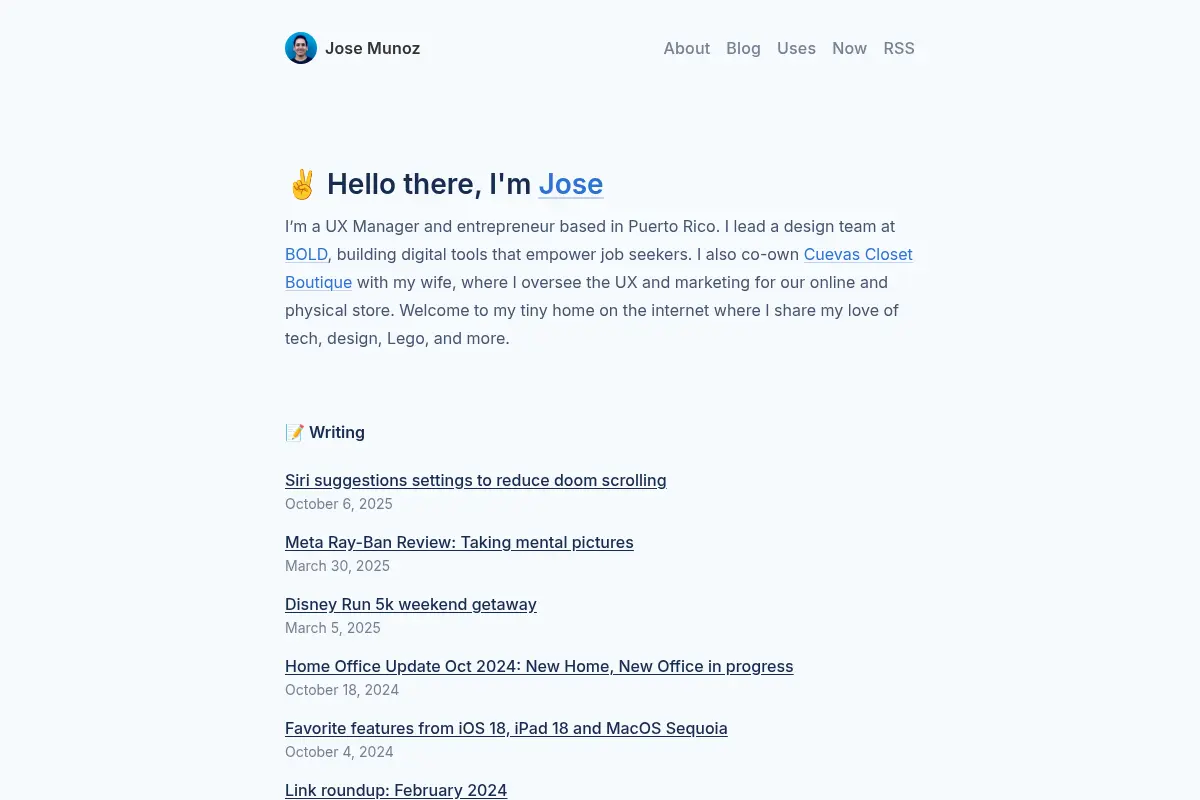Open Disney Run 5k weekend getaway post
Image resolution: width=1200 pixels, height=800 pixels.
(411, 604)
